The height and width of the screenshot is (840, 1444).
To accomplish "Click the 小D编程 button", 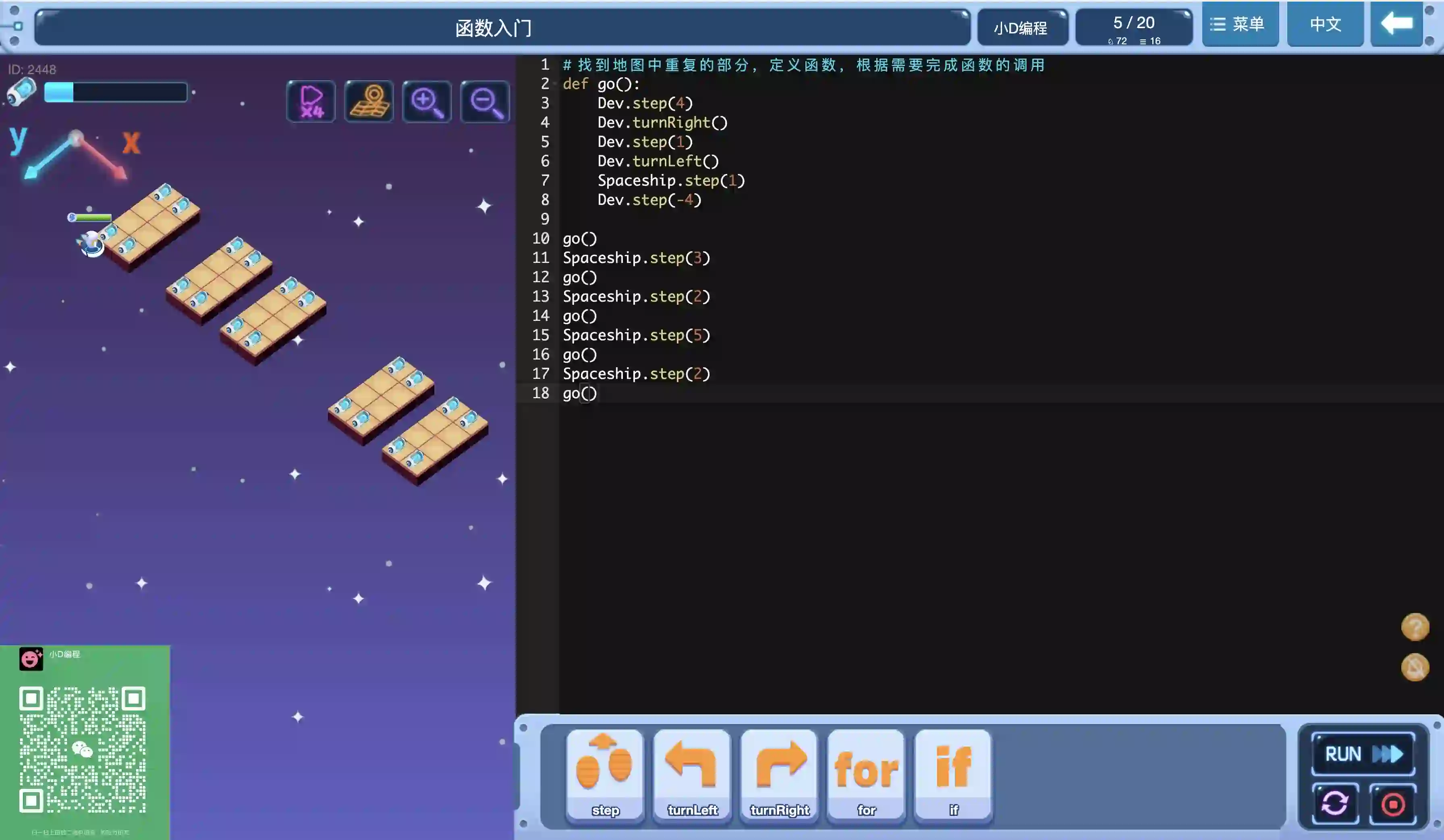I will (x=1021, y=27).
